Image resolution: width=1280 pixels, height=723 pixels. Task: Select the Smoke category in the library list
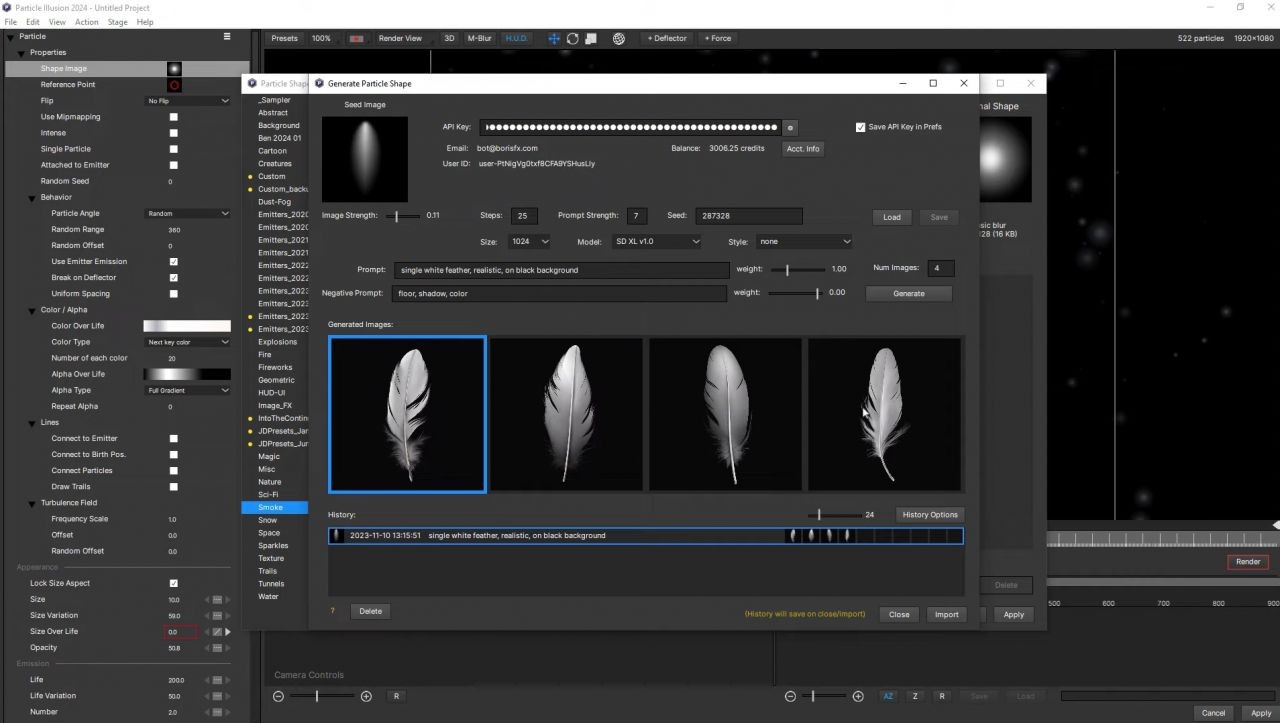pyautogui.click(x=270, y=507)
